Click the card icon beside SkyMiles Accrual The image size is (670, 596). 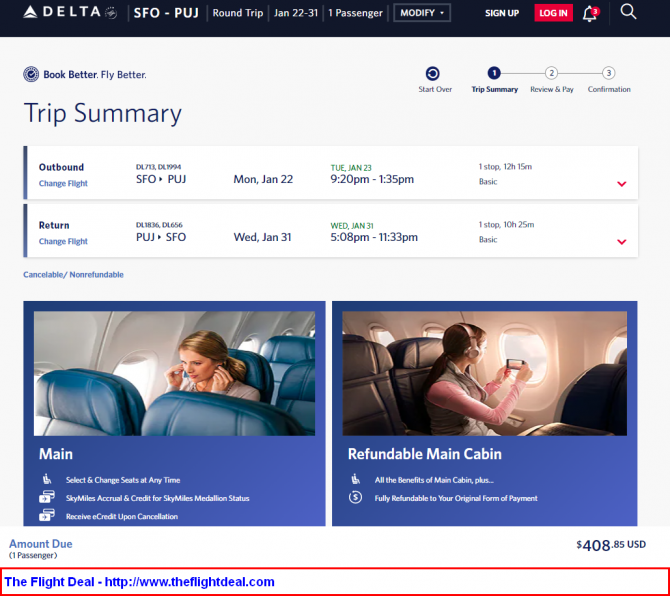47,497
